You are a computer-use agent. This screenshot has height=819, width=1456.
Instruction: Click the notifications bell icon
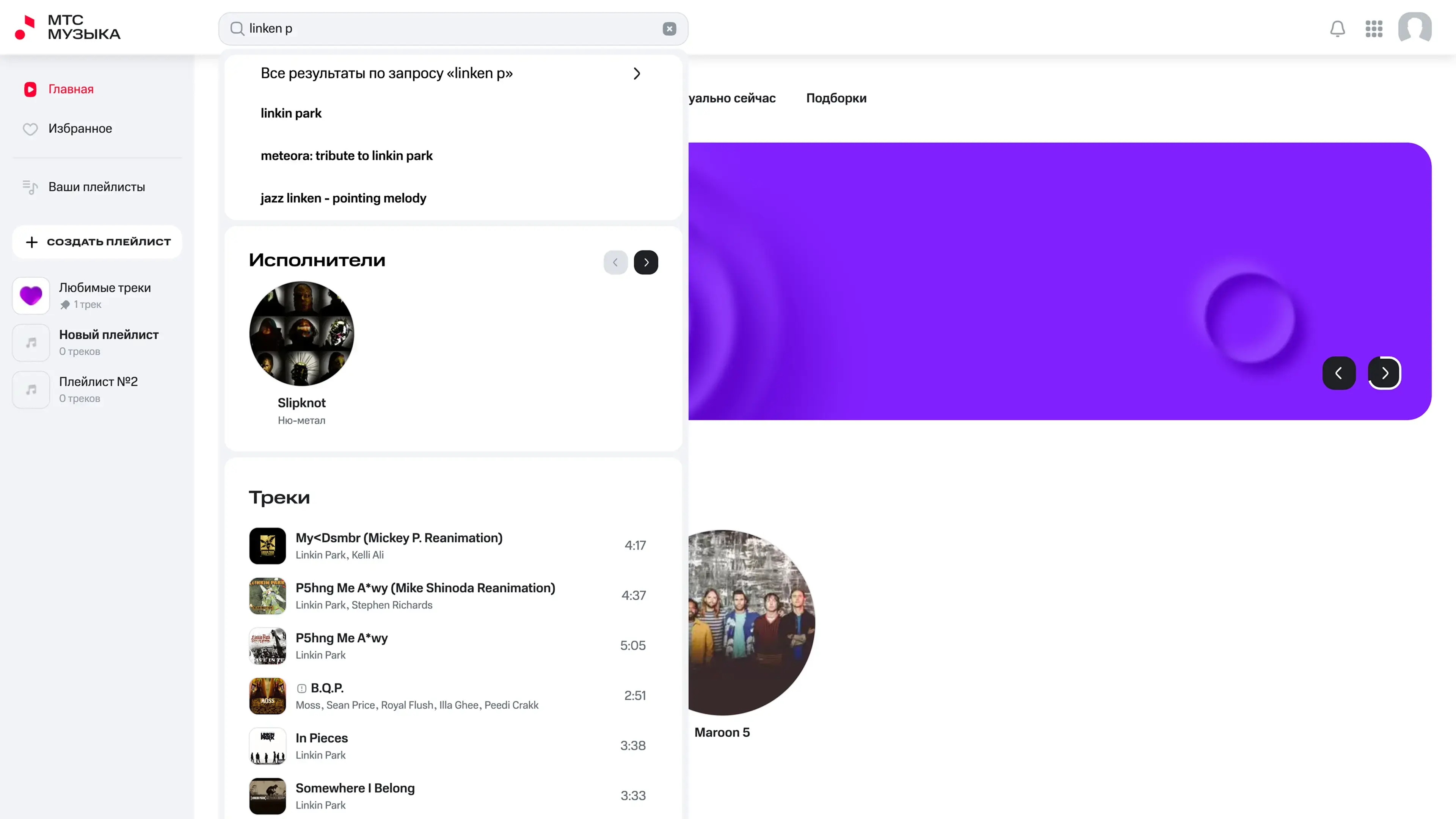pos(1337,28)
